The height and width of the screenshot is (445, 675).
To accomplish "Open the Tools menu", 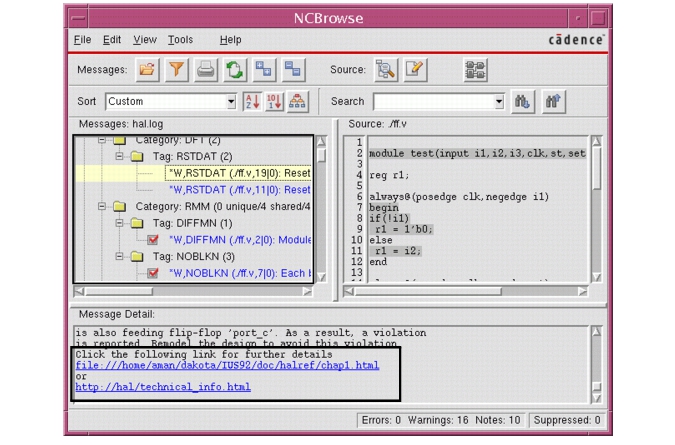I will [180, 40].
